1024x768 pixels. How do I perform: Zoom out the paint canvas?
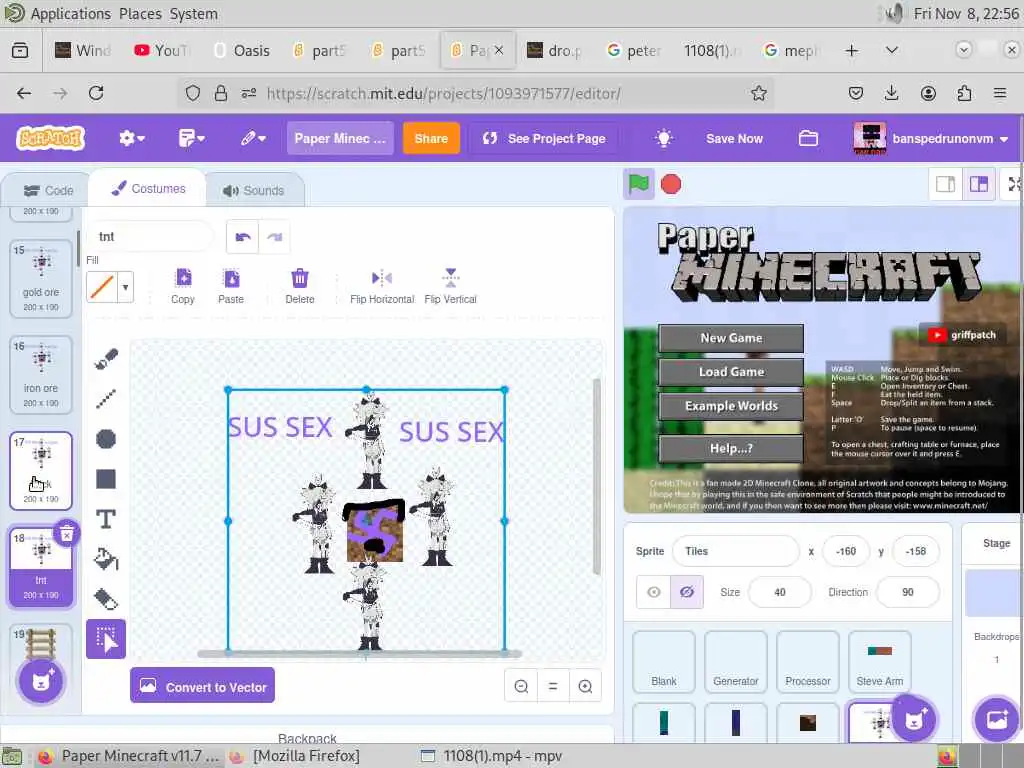pos(521,686)
